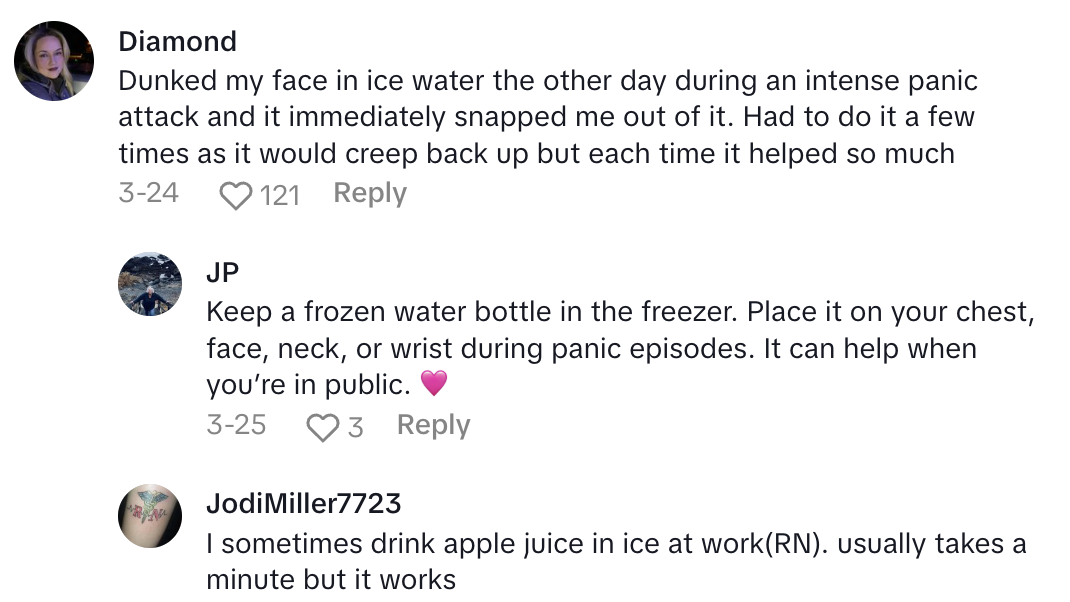Reply to JP's comment
Image resolution: width=1070 pixels, height=602 pixels.
(x=433, y=425)
